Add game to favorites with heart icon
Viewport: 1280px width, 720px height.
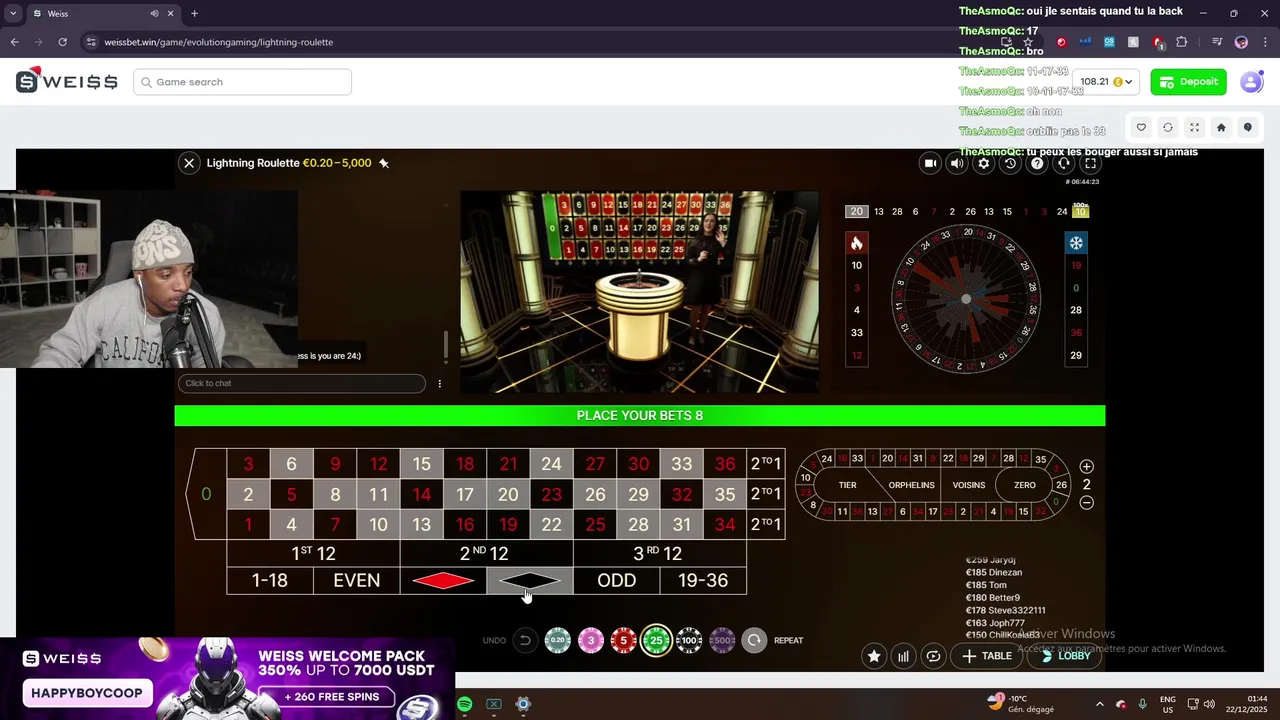1141,127
